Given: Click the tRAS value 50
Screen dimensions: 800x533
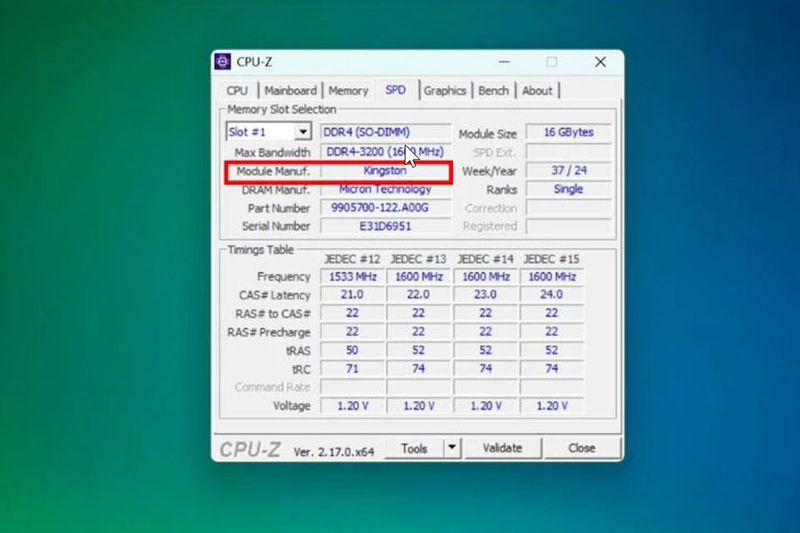Looking at the screenshot, I should (353, 350).
